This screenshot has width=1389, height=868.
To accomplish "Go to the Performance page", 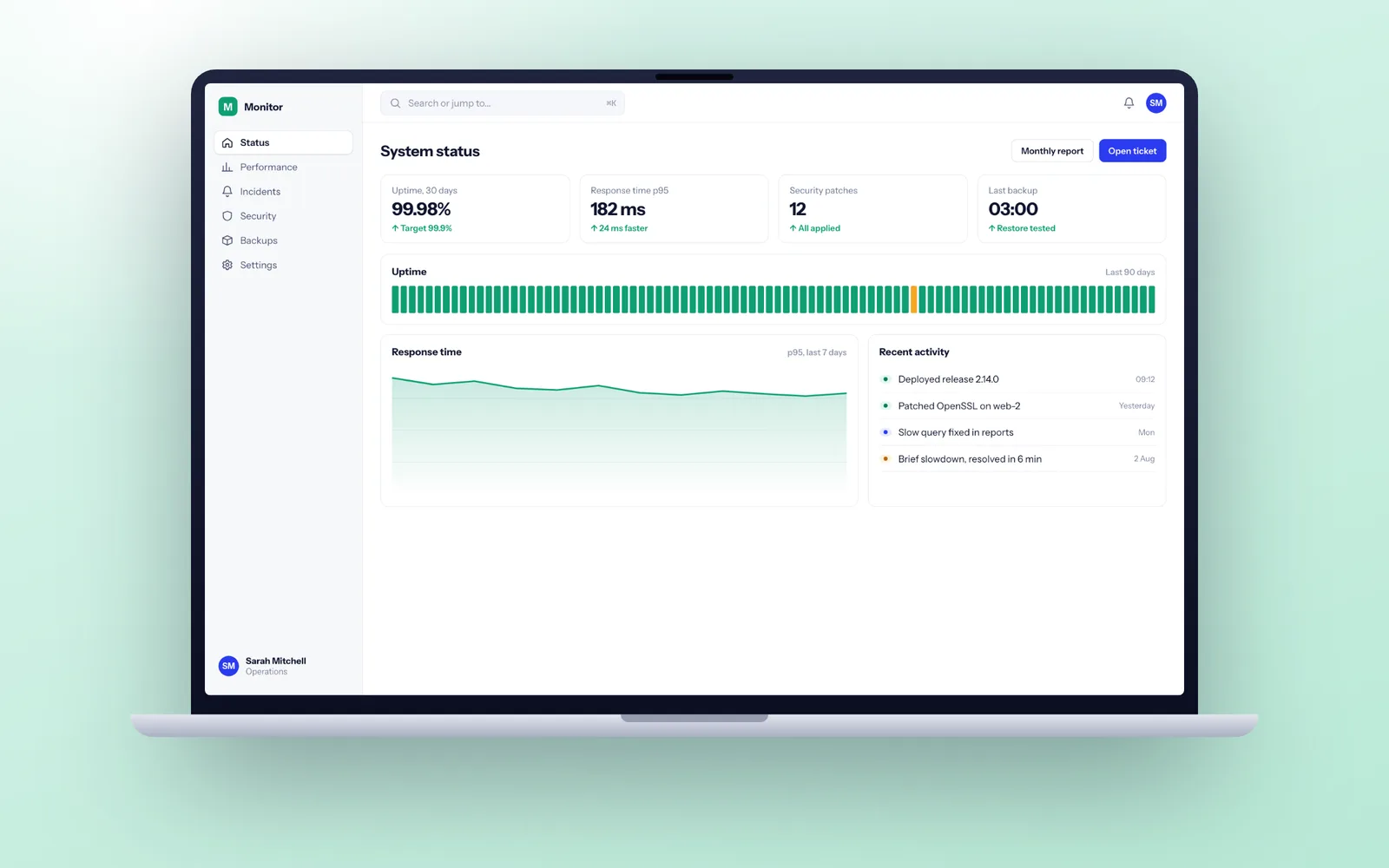I will pos(283,167).
